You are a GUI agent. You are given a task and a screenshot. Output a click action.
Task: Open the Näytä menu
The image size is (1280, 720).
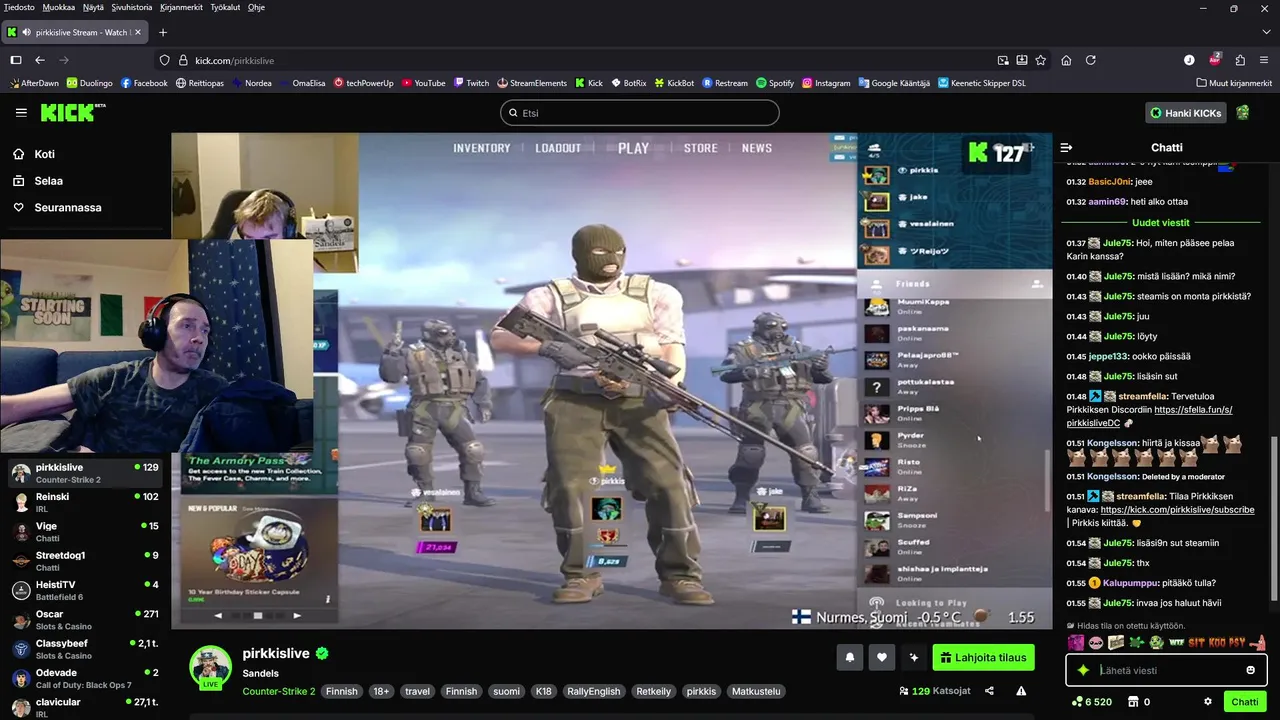click(x=93, y=7)
